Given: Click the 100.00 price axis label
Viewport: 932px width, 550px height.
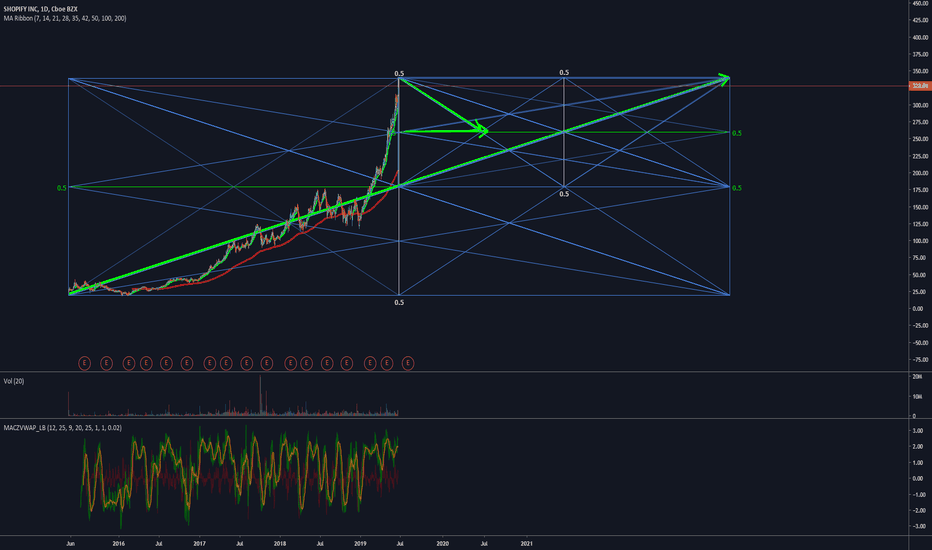Looking at the screenshot, I should point(920,241).
